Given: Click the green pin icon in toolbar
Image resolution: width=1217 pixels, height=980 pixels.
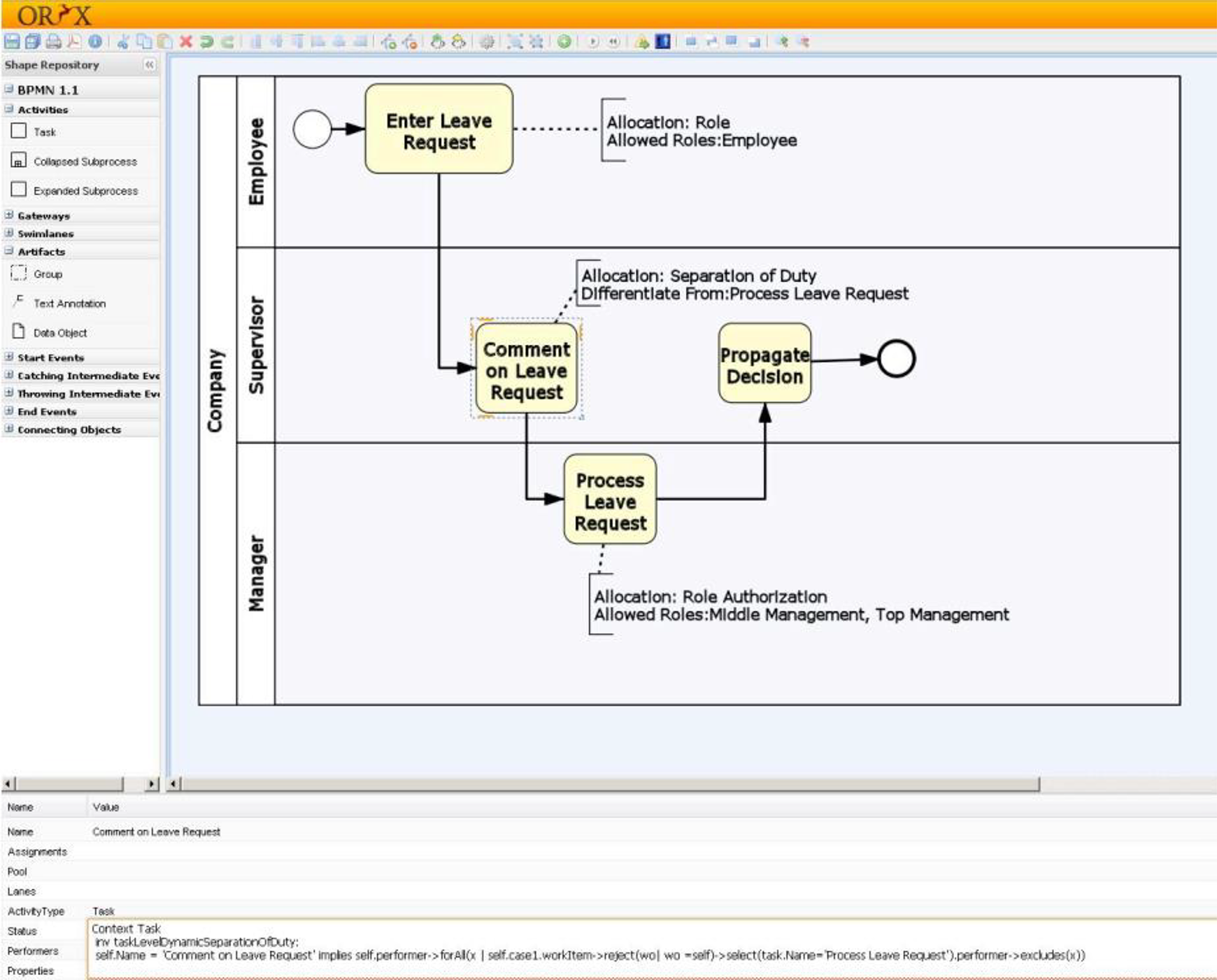Looking at the screenshot, I should [783, 41].
